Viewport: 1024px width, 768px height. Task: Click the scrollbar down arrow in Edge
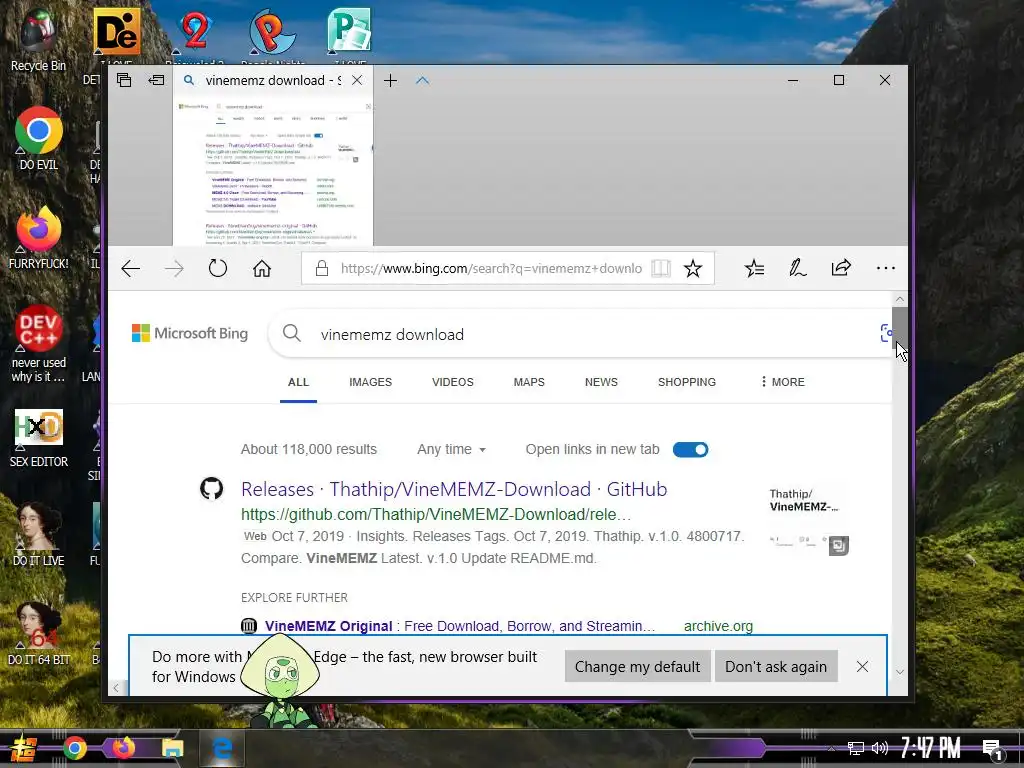(900, 672)
